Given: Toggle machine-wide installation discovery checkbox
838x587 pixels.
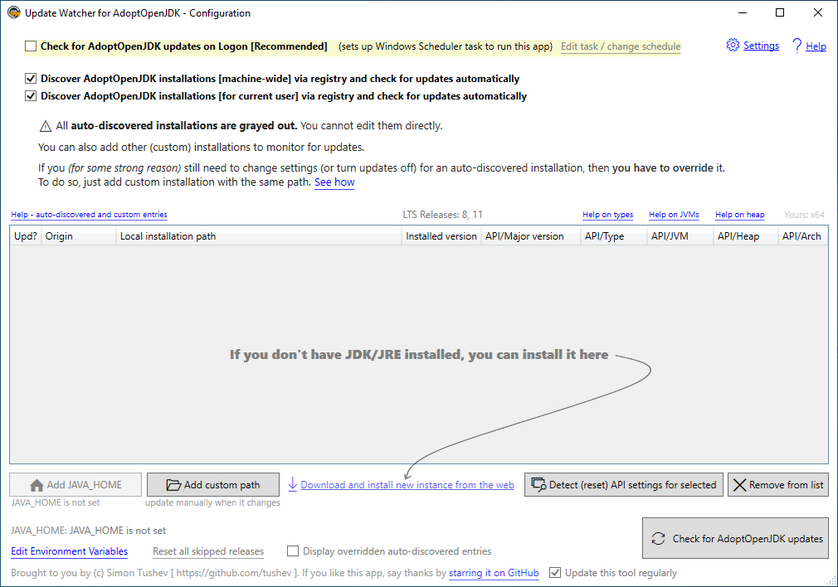Looking at the screenshot, I should (30, 79).
